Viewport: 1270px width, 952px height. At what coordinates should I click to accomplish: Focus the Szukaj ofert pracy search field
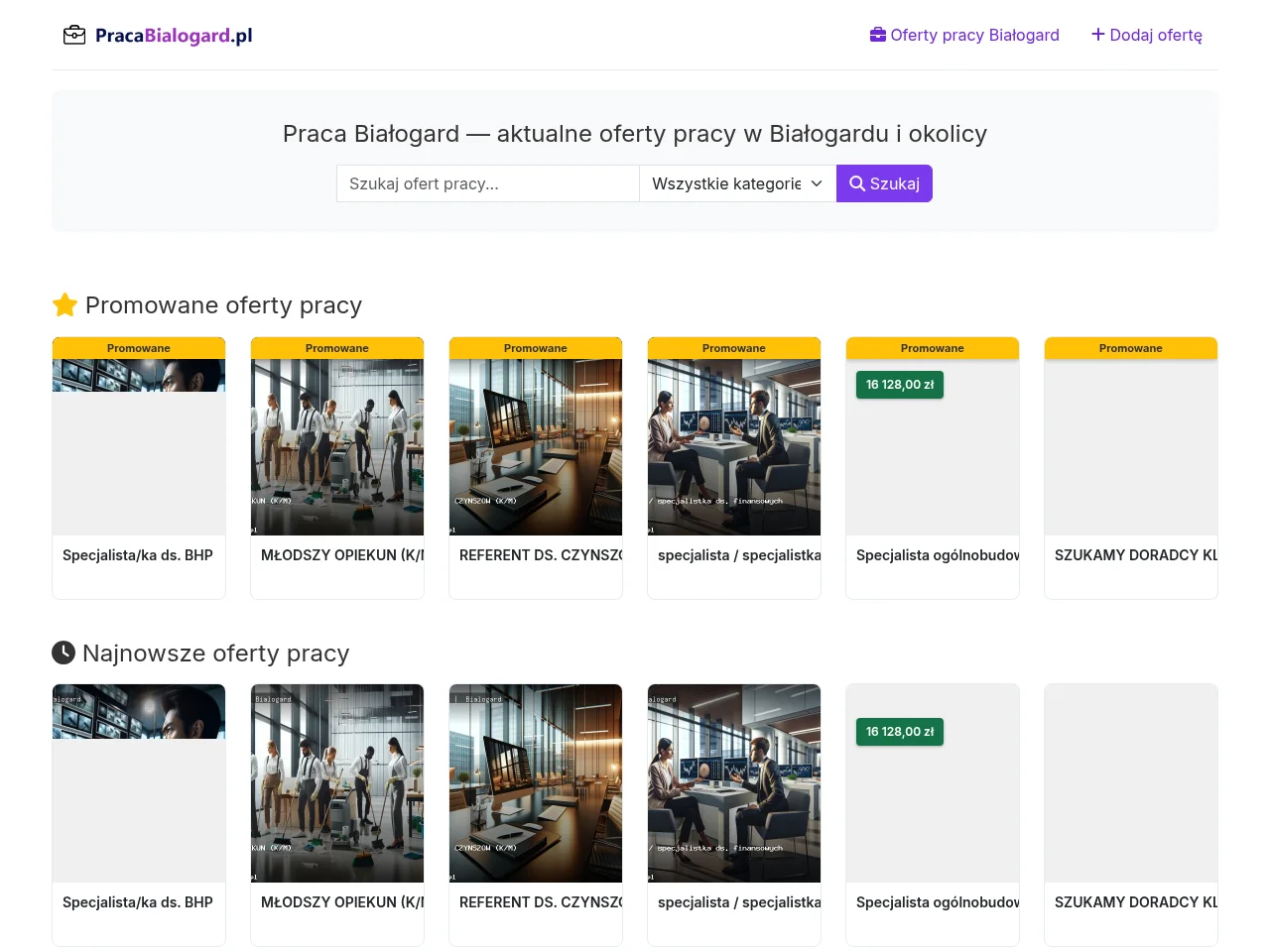pos(488,183)
